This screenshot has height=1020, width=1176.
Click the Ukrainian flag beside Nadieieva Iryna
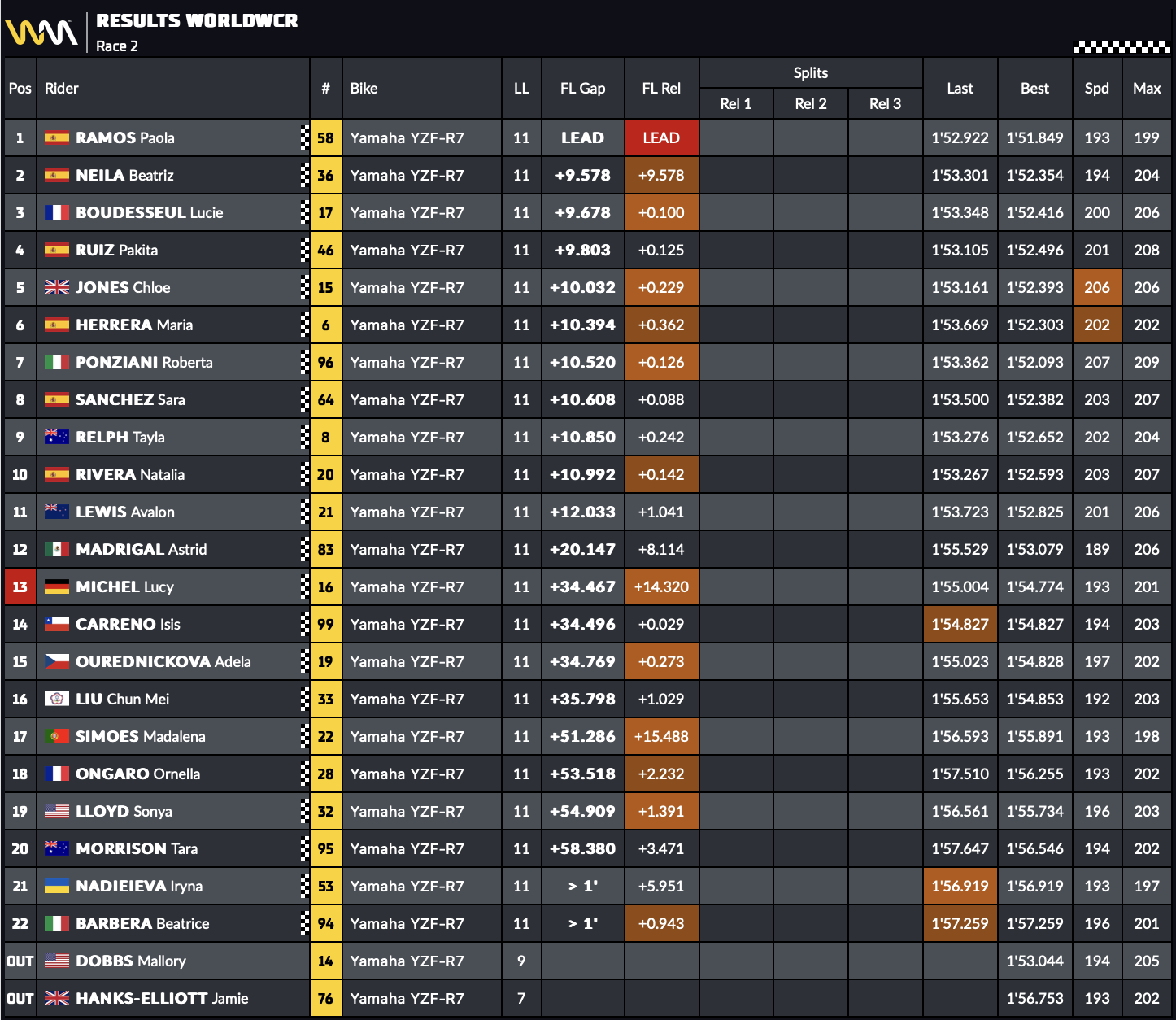(x=56, y=886)
